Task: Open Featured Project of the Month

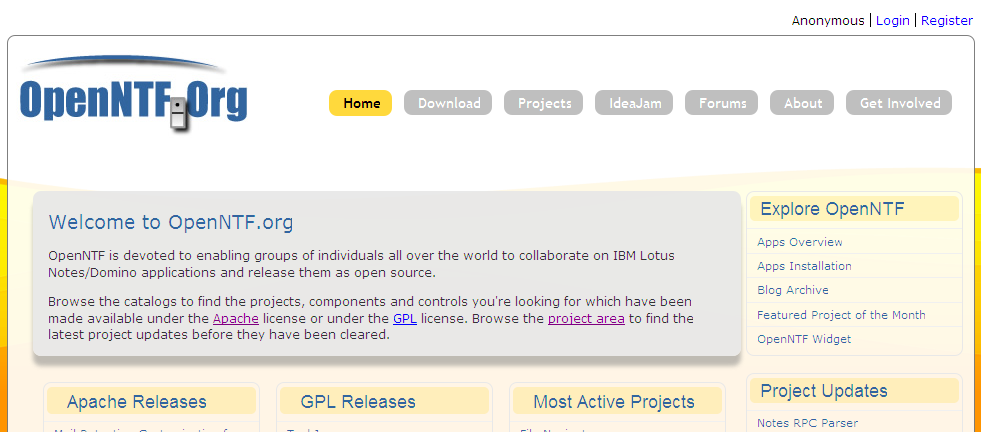Action: [x=841, y=315]
